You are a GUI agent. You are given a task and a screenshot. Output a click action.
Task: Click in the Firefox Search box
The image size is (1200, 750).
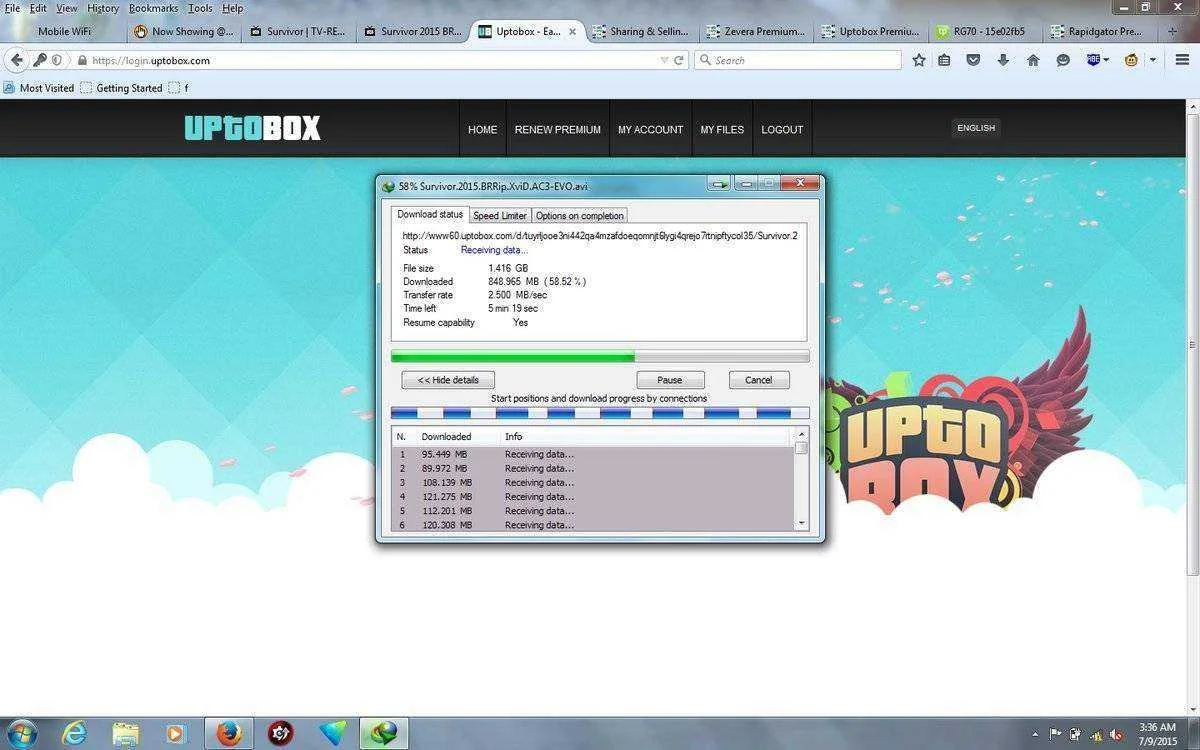coord(798,60)
